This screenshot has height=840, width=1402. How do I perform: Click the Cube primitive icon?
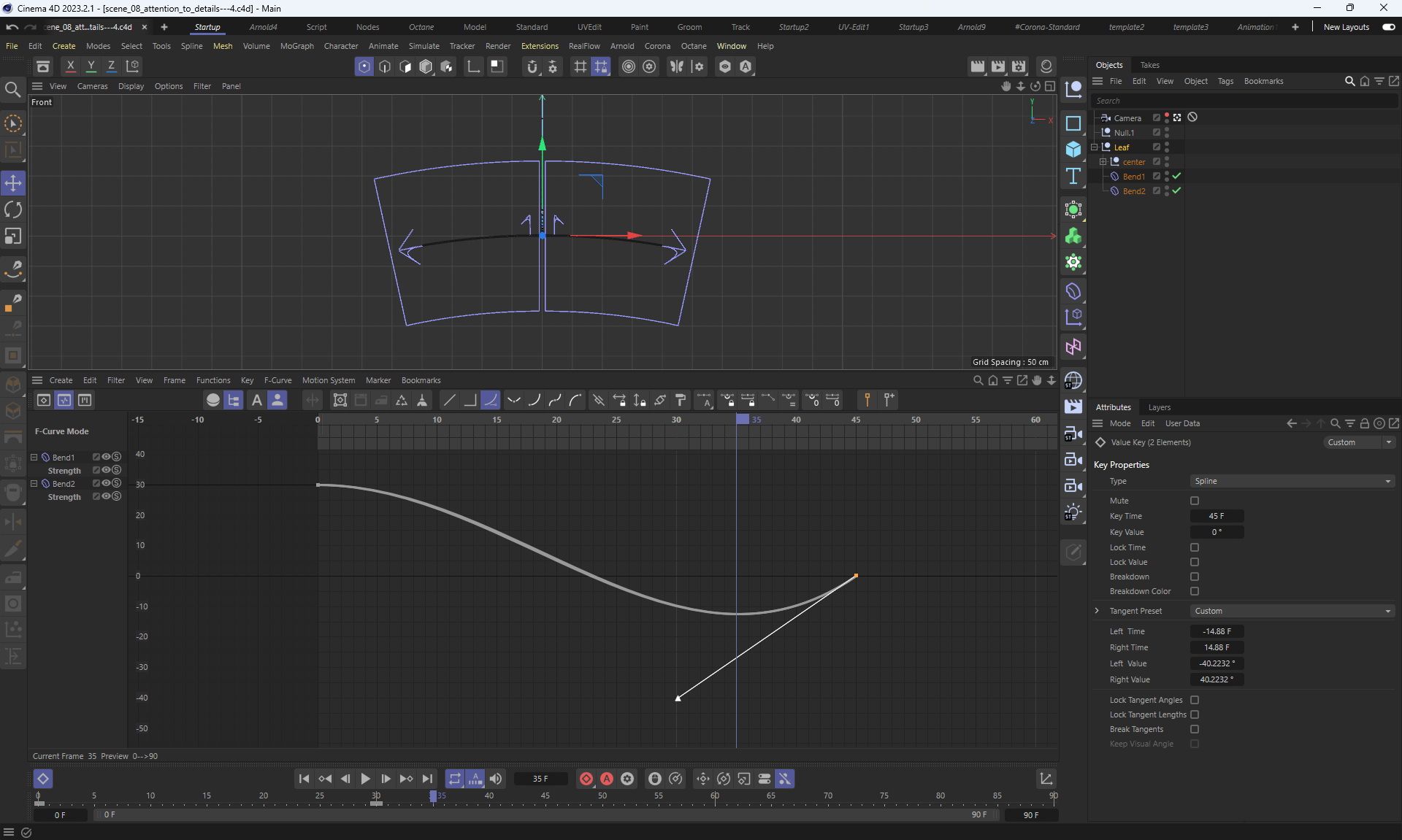click(x=1073, y=150)
